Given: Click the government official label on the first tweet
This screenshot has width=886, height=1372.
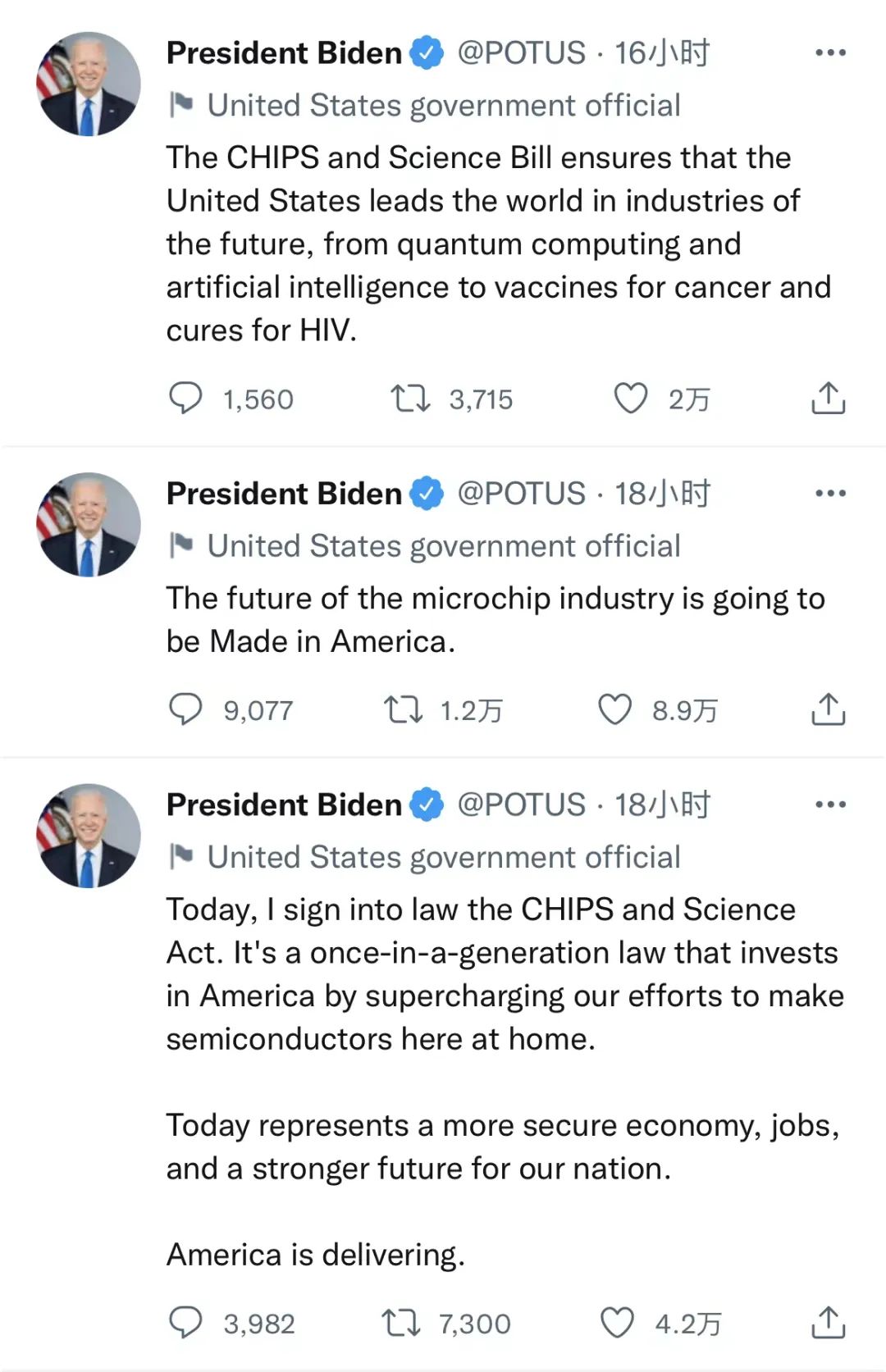Looking at the screenshot, I should (x=443, y=106).
